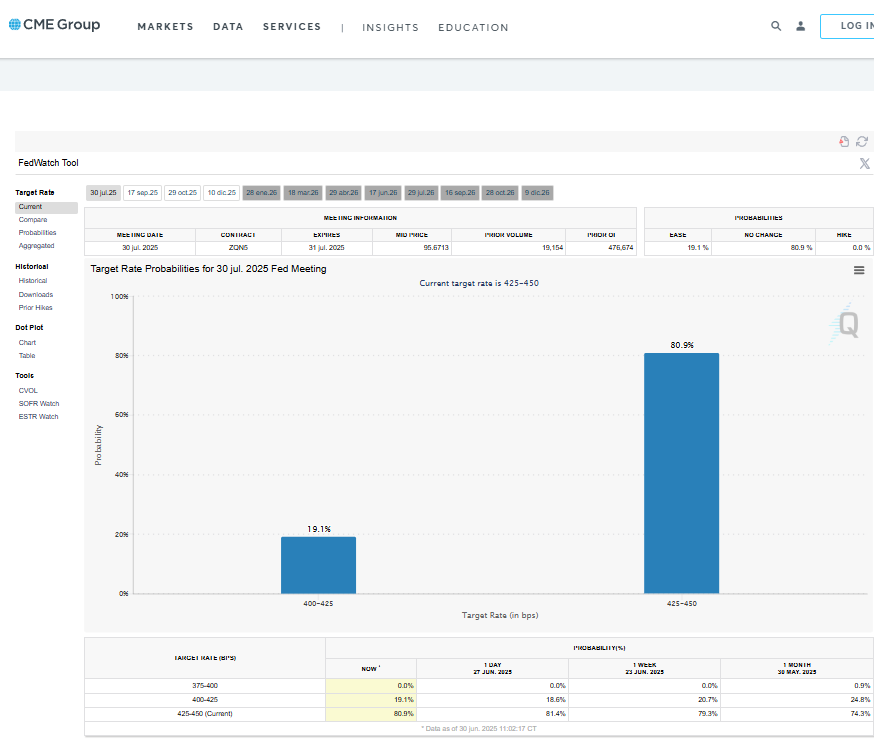Image resolution: width=874 pixels, height=739 pixels.
Task: Open the Historical sidebar link
Action: [x=33, y=281]
